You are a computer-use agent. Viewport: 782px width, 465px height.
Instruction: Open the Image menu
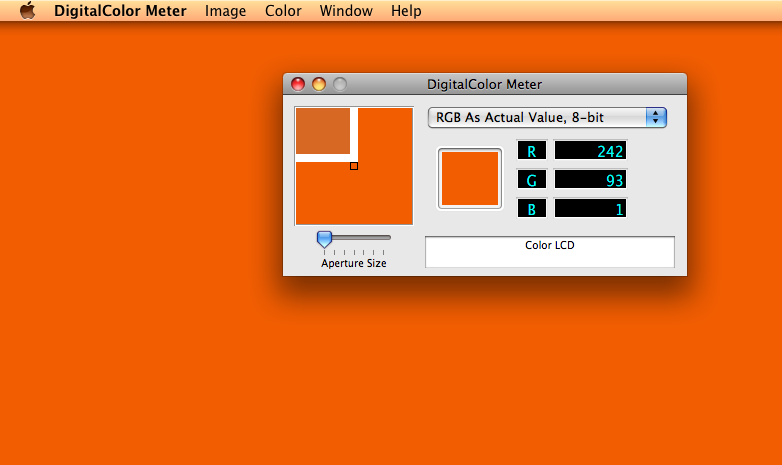[225, 10]
